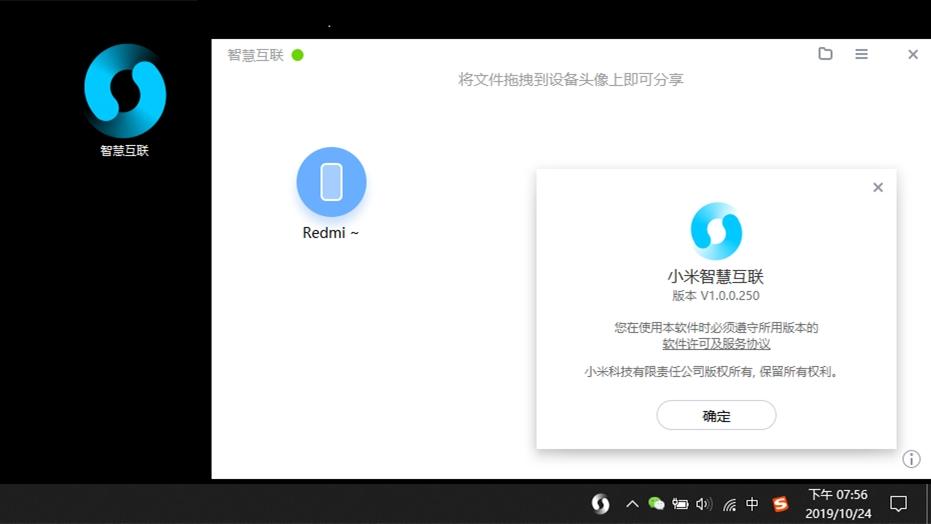Screen dimensions: 931x524
Task: Open the Wi-Fi network tray icon
Action: (x=729, y=504)
